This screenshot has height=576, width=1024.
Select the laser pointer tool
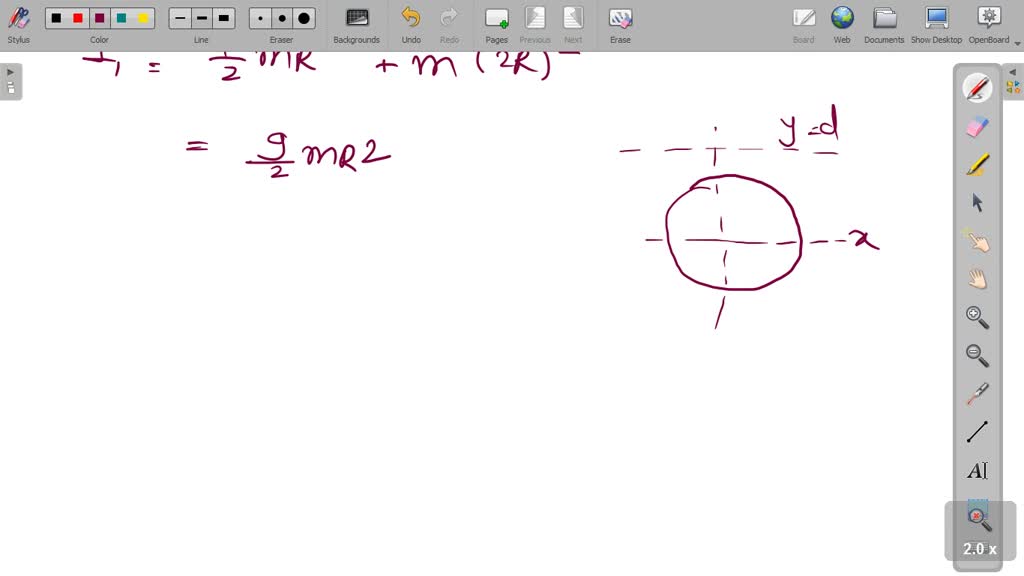977,394
